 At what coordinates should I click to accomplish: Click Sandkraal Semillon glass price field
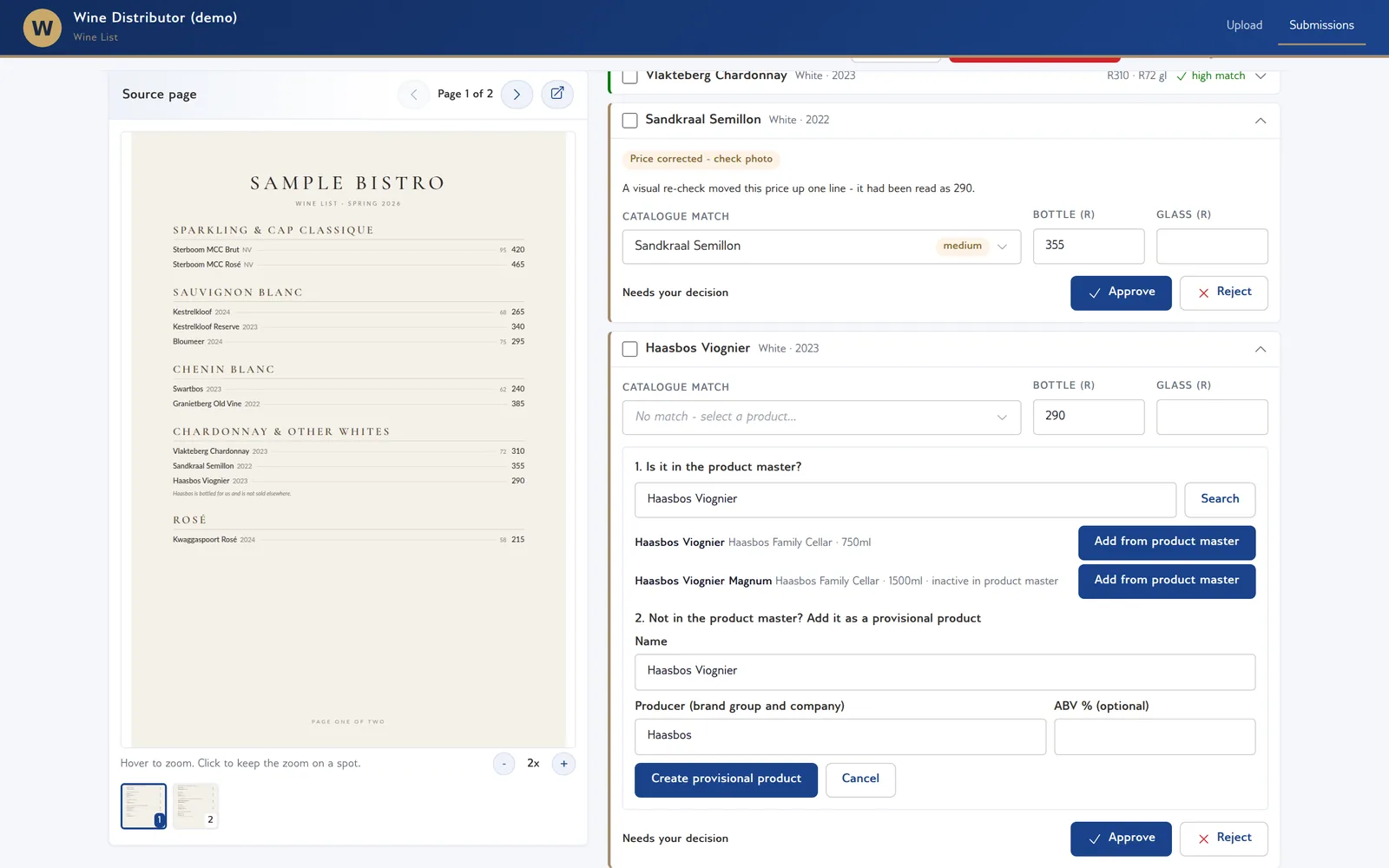pos(1212,246)
